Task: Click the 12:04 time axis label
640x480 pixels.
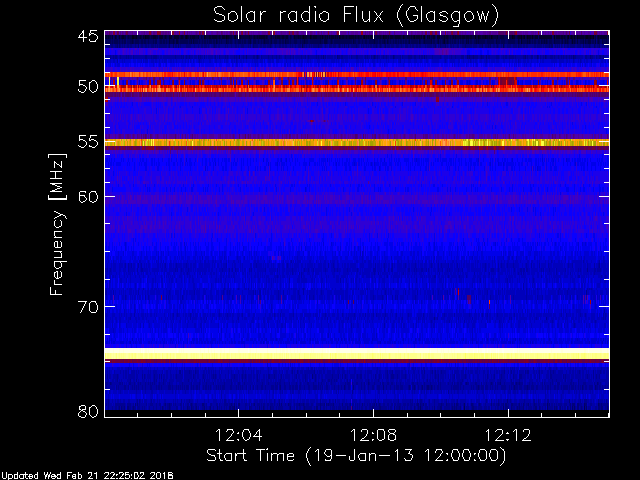Action: tap(238, 435)
